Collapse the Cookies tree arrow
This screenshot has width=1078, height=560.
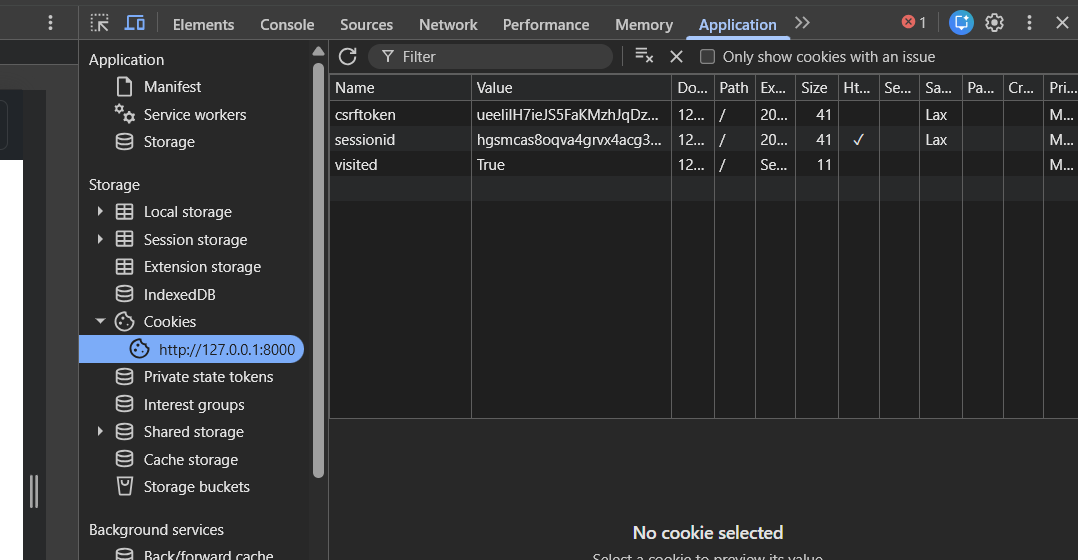pyautogui.click(x=100, y=321)
